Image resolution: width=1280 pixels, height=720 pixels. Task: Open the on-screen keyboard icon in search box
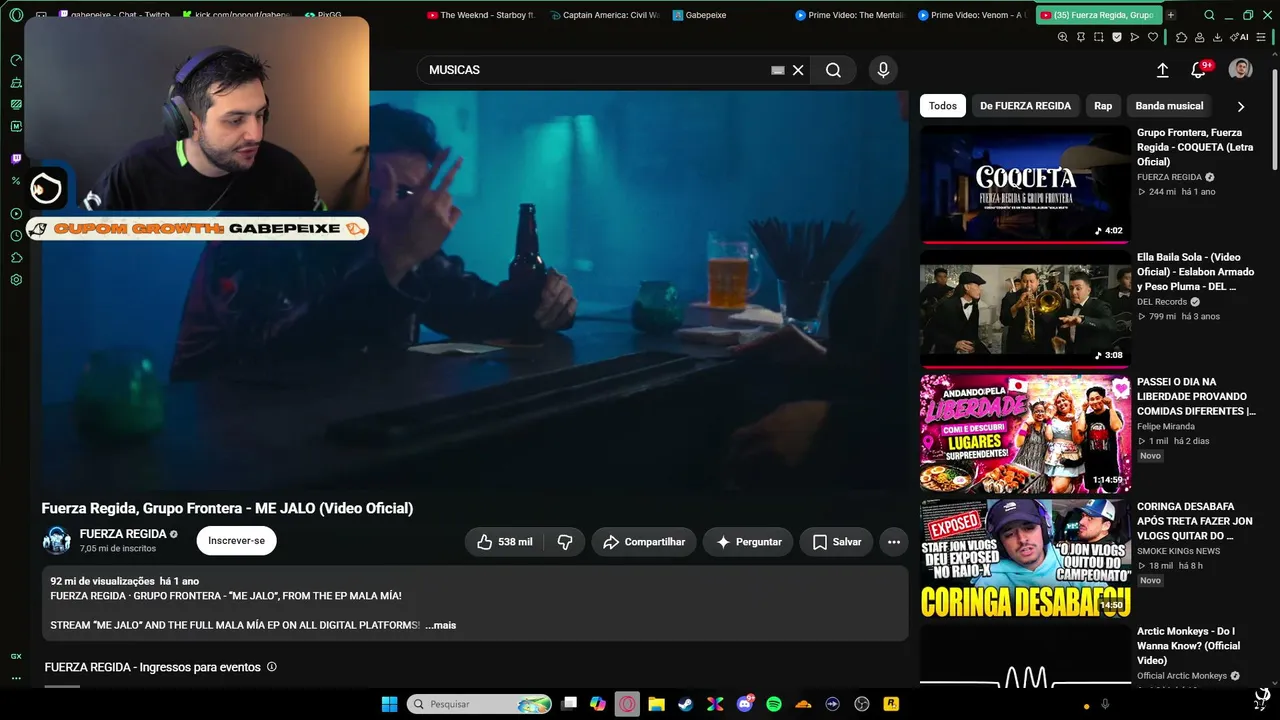point(778,70)
